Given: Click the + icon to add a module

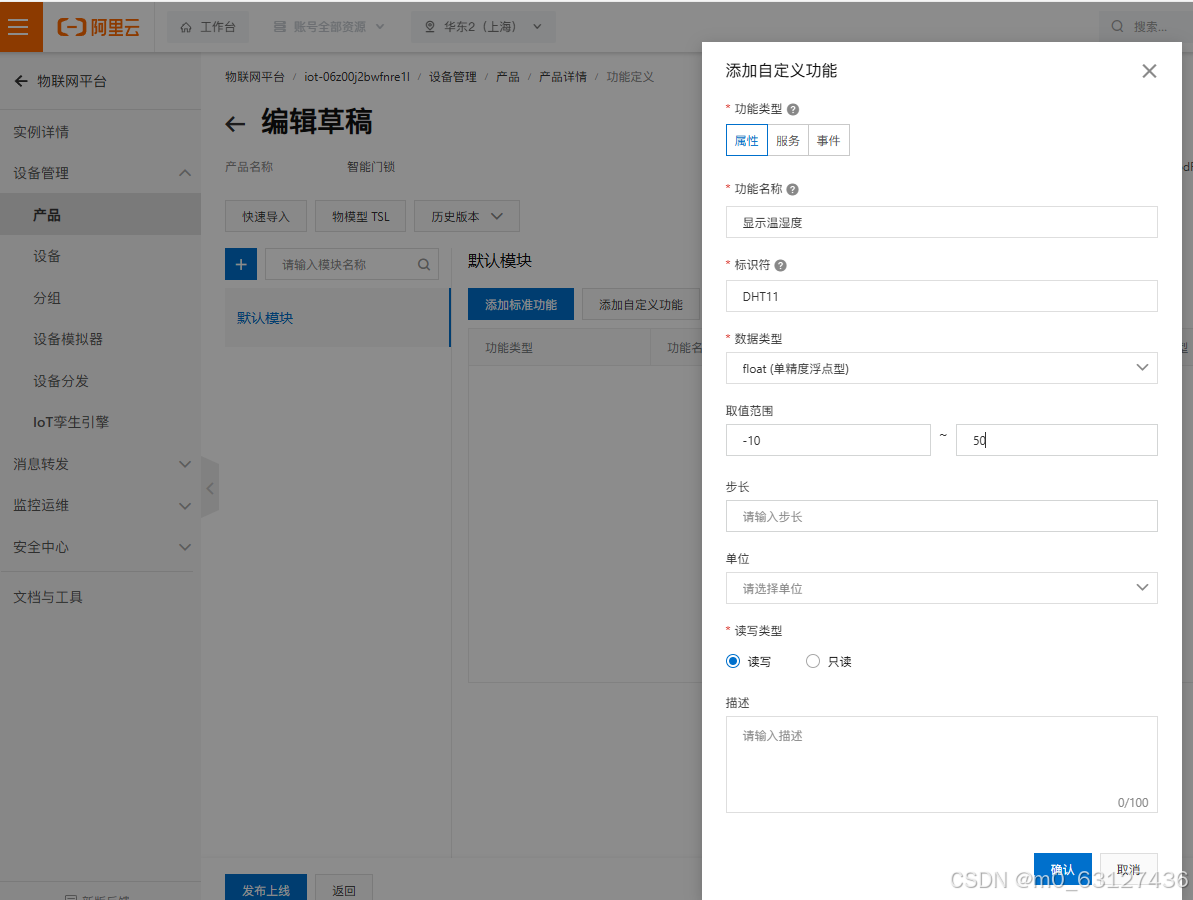Looking at the screenshot, I should (240, 264).
